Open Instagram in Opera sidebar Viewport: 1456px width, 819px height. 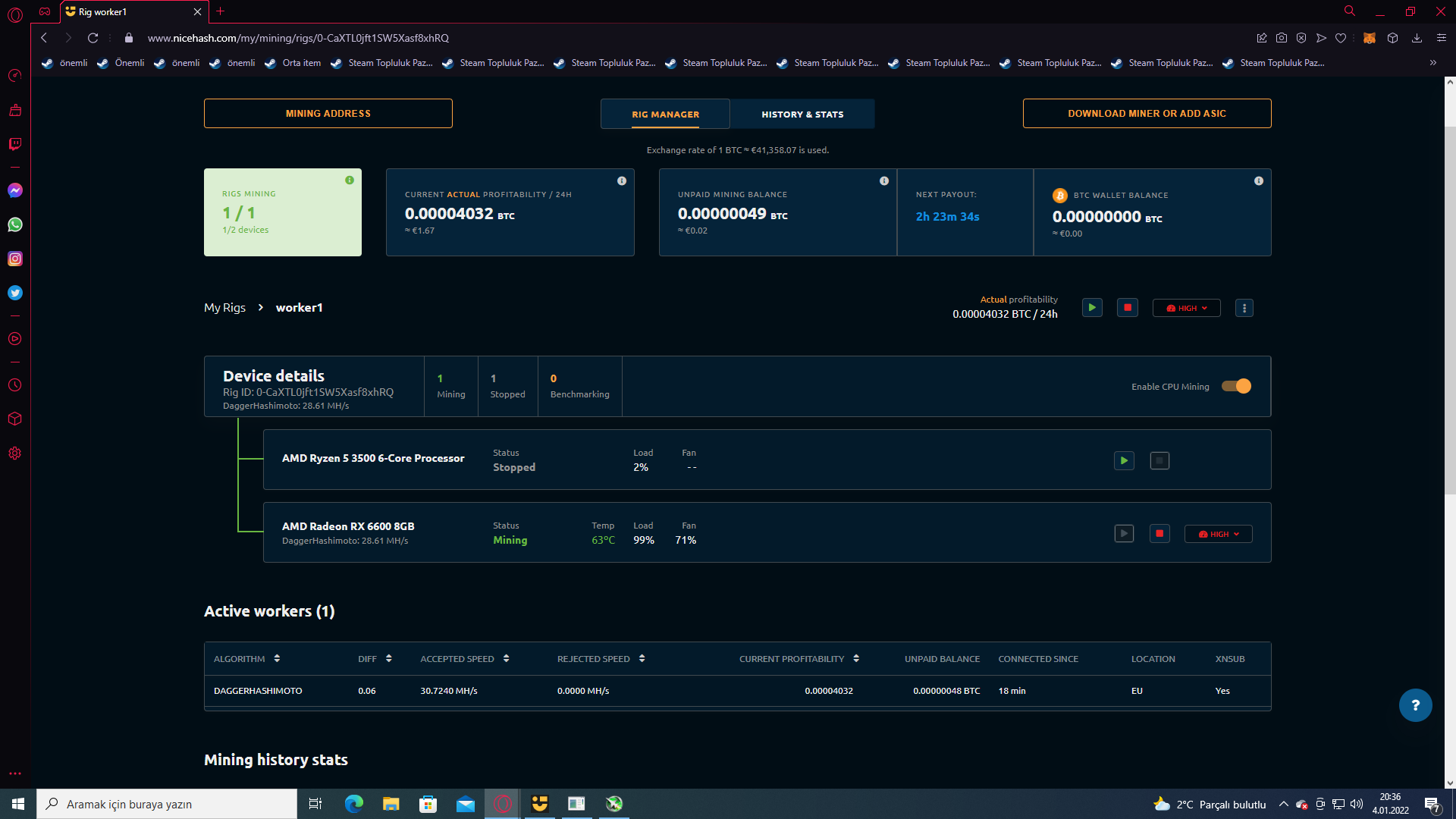(x=15, y=259)
